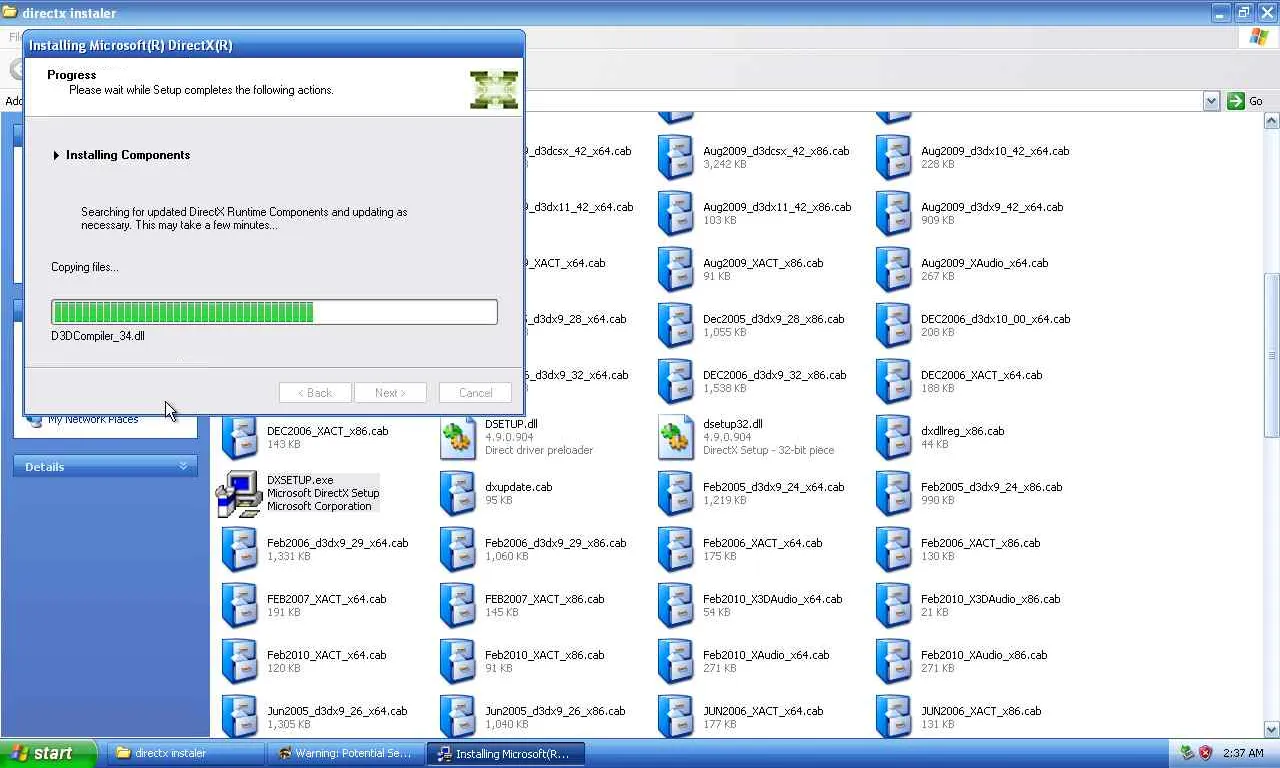
Task: Click the green Copying files progress bar
Action: coord(274,312)
